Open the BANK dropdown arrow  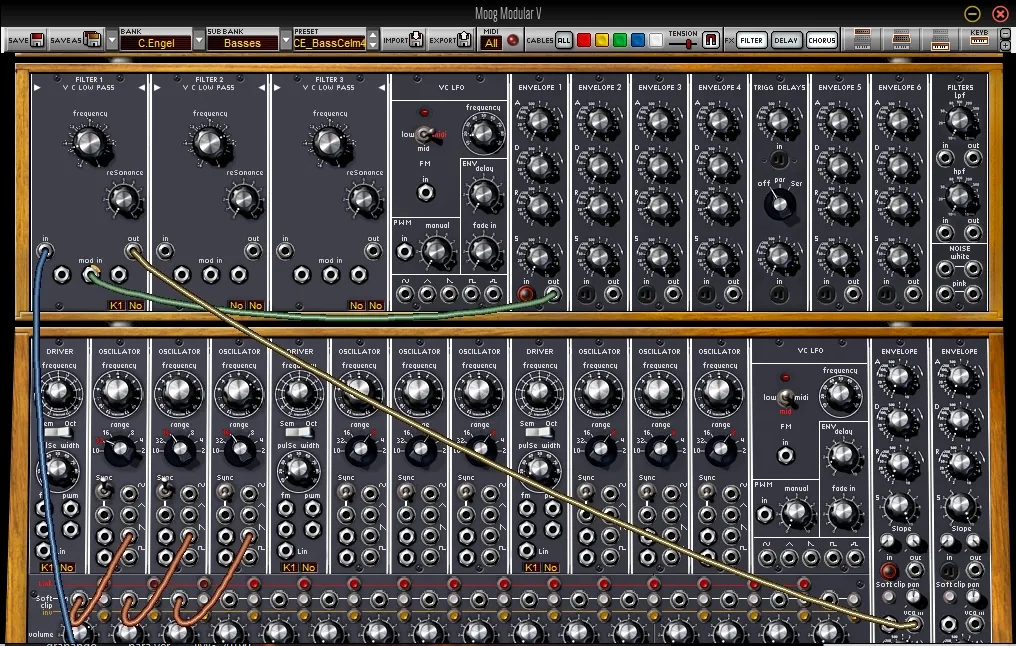point(112,40)
